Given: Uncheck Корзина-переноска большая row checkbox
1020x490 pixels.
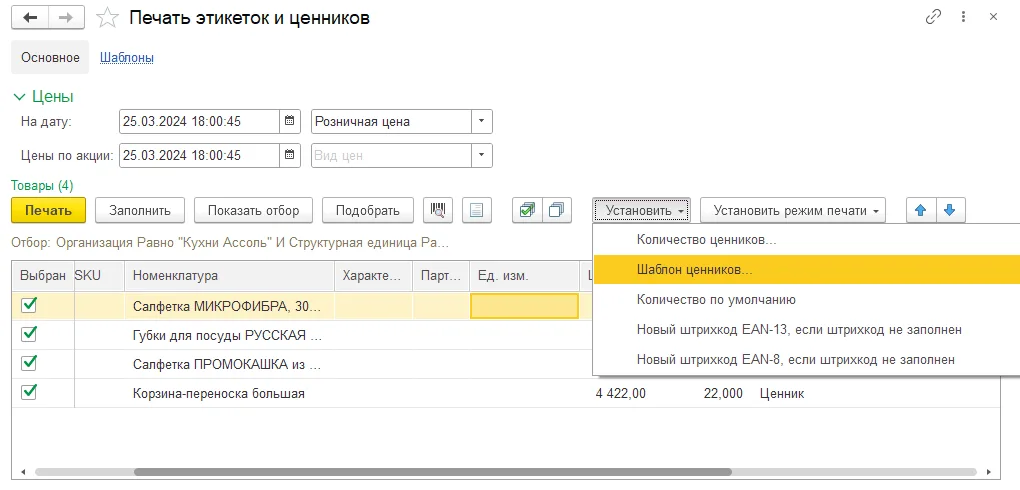Looking at the screenshot, I should (29, 392).
